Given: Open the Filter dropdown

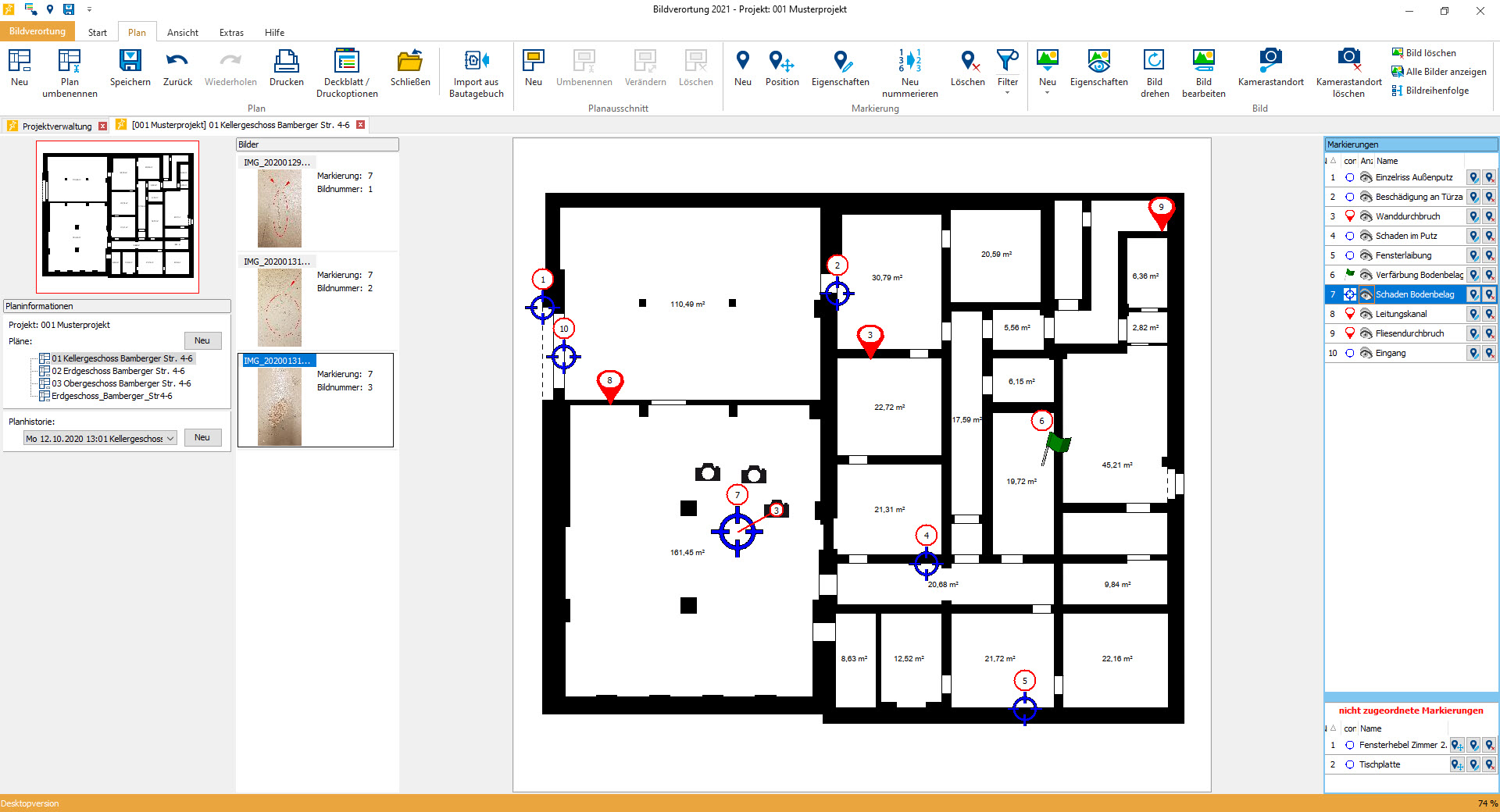Looking at the screenshot, I should [x=1007, y=93].
